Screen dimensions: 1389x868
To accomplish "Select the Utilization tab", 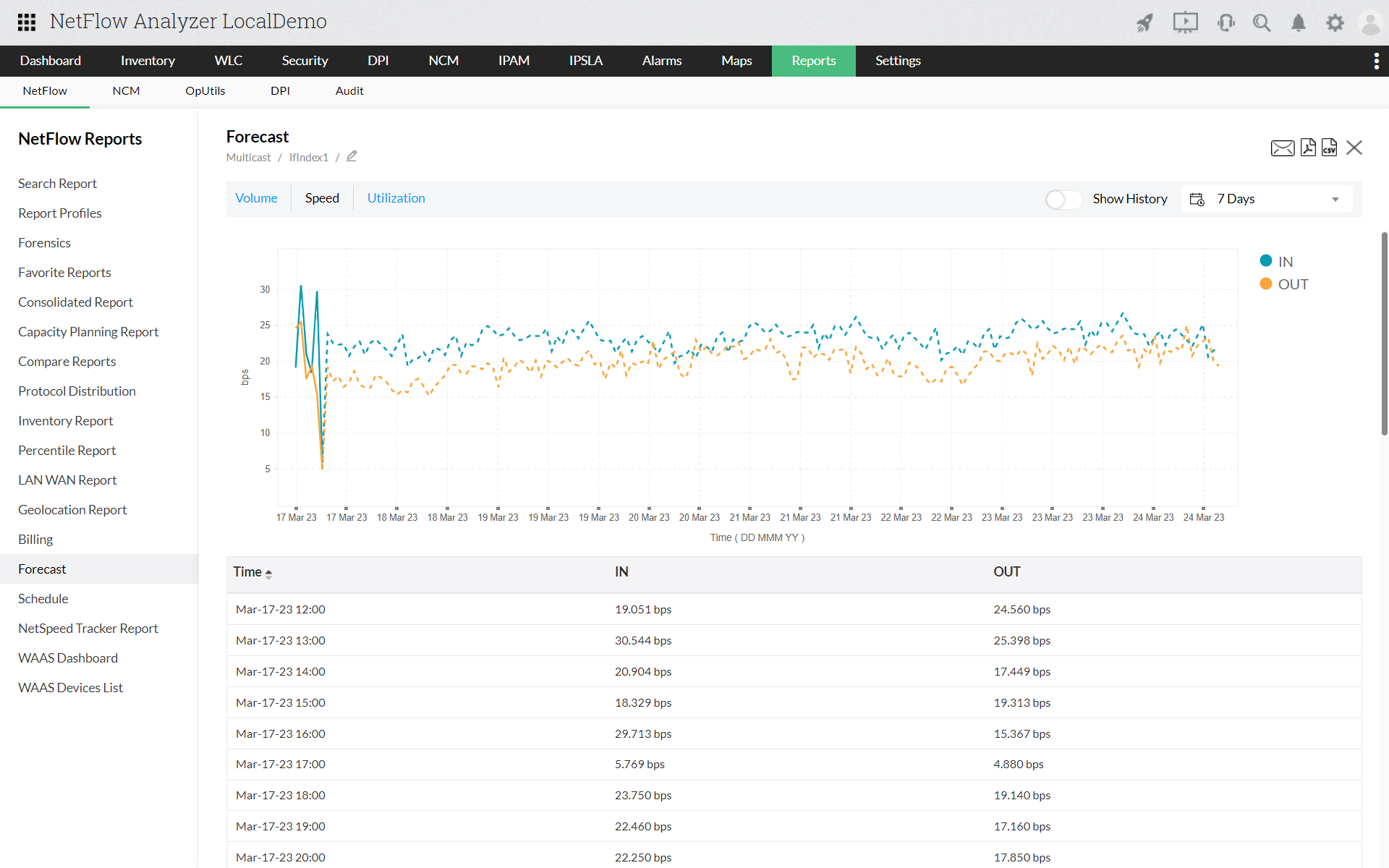I will click(x=397, y=197).
